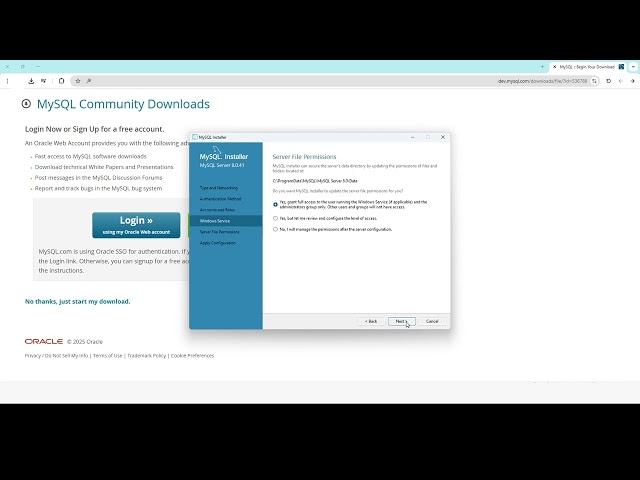Select 'No, I will manage the permissions' option
640x480 pixels.
pos(276,229)
